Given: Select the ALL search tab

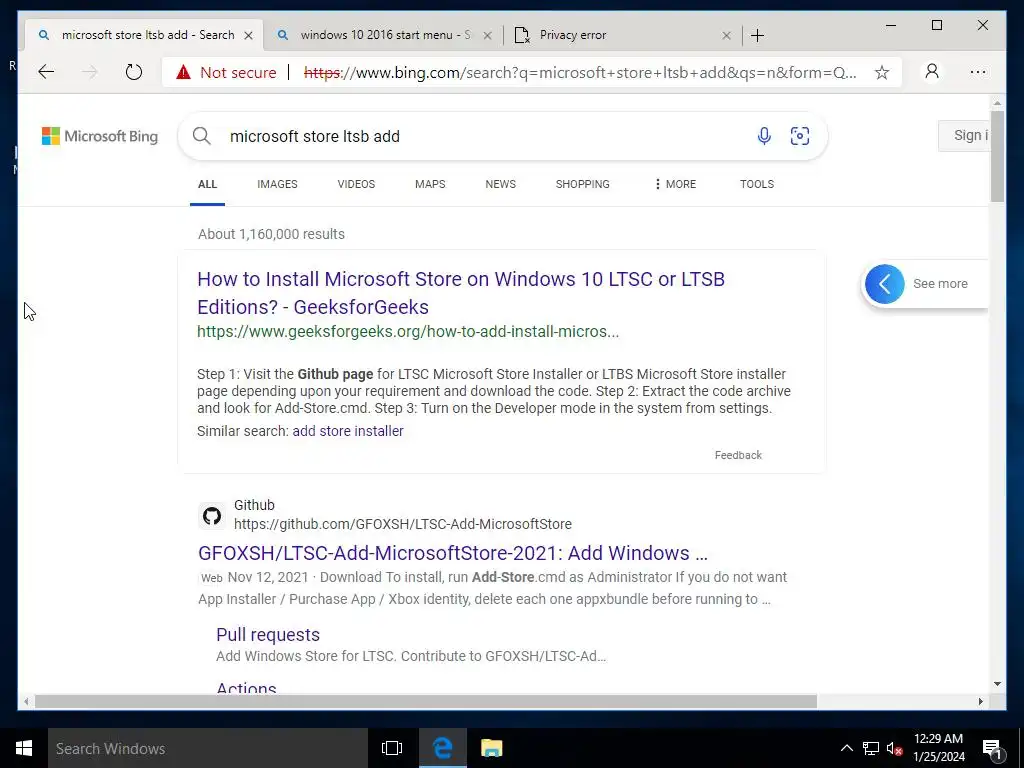Looking at the screenshot, I should click(x=207, y=184).
